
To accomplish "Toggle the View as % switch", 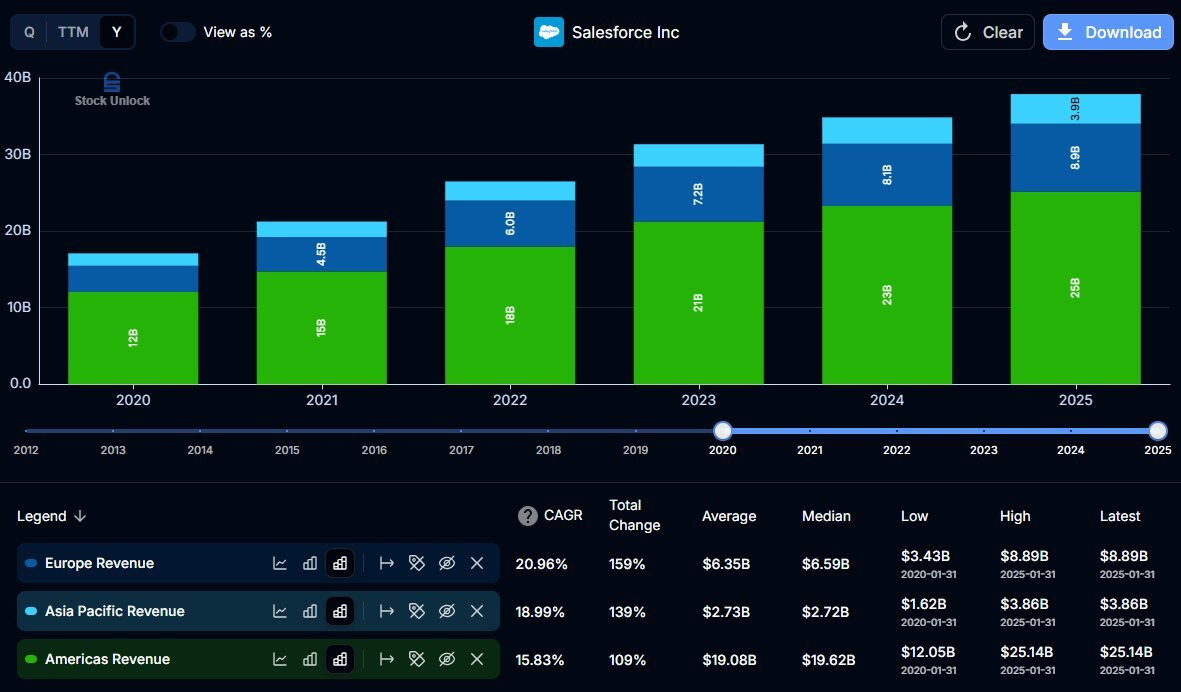I will point(178,32).
